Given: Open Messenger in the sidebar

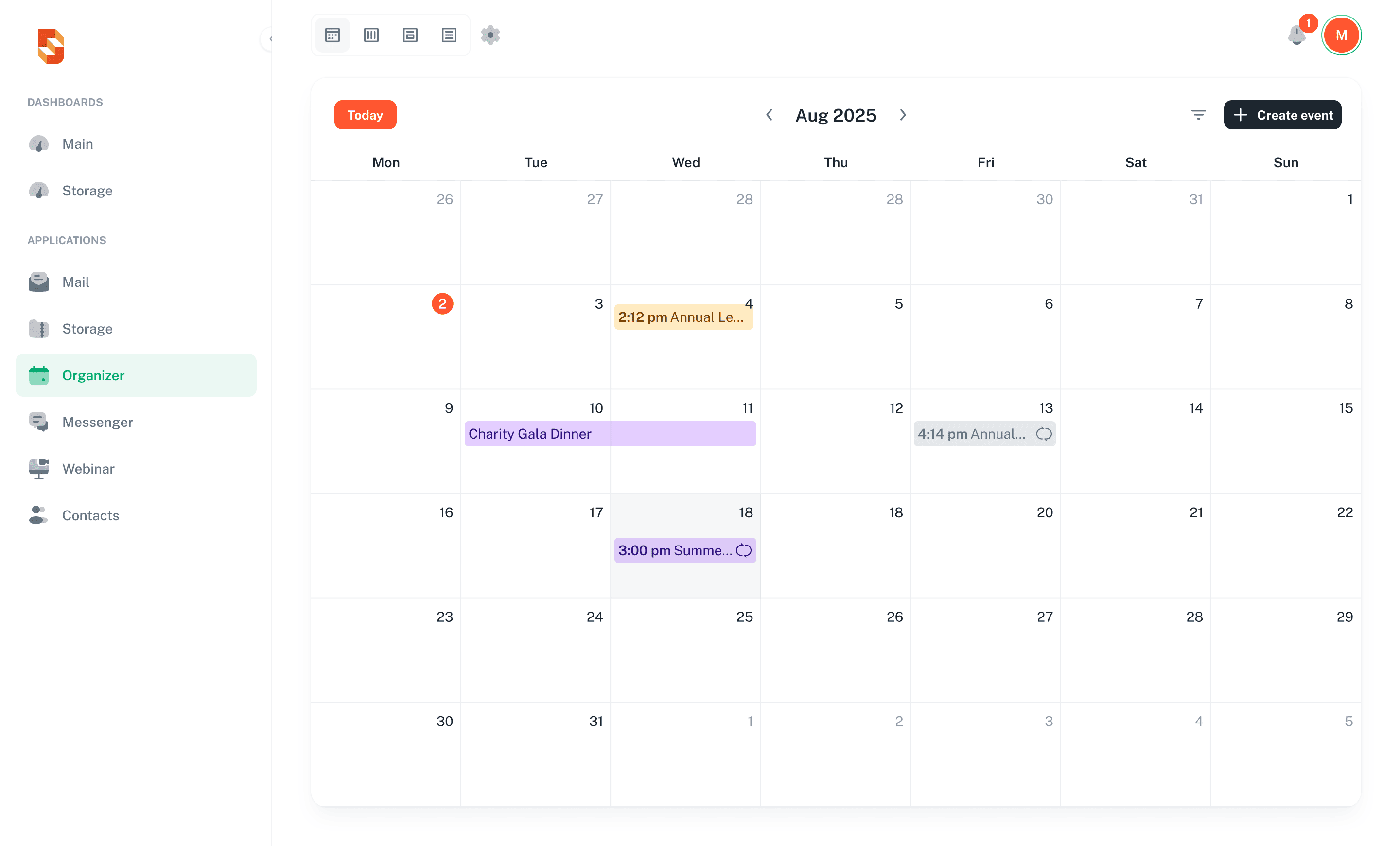Looking at the screenshot, I should click(x=97, y=422).
